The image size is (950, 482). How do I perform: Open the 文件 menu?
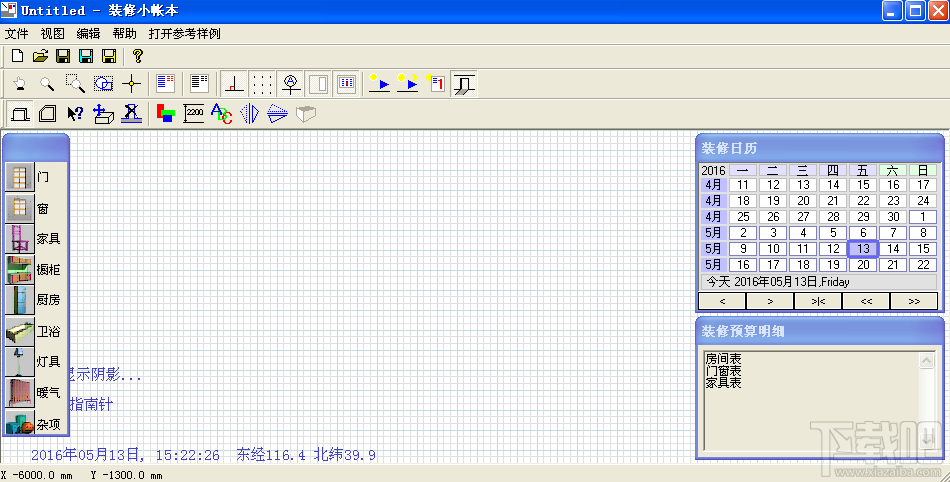(x=17, y=34)
